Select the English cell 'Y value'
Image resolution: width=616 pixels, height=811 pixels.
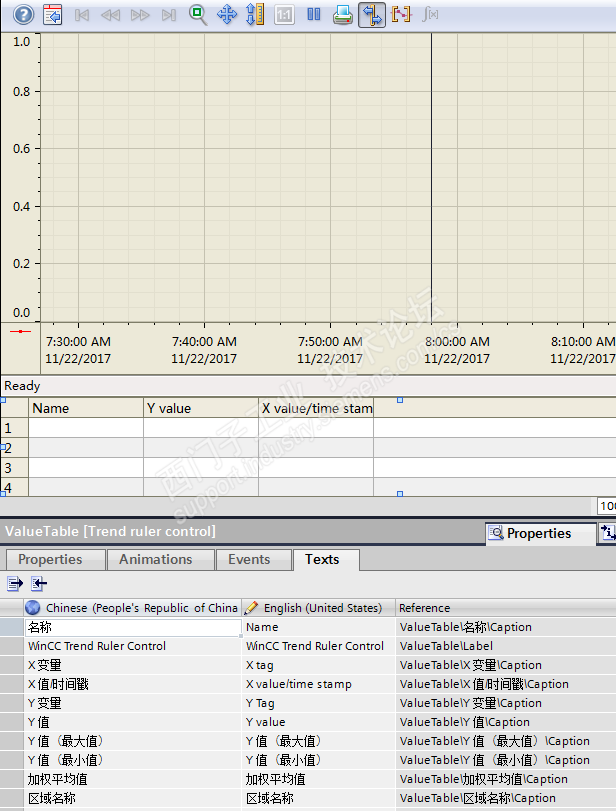(x=319, y=722)
